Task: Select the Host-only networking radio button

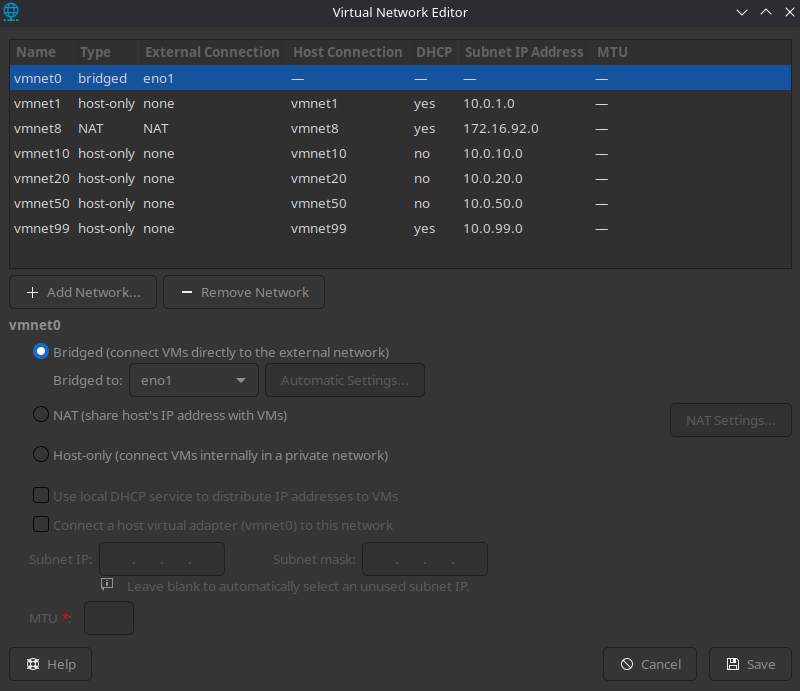Action: coord(41,454)
